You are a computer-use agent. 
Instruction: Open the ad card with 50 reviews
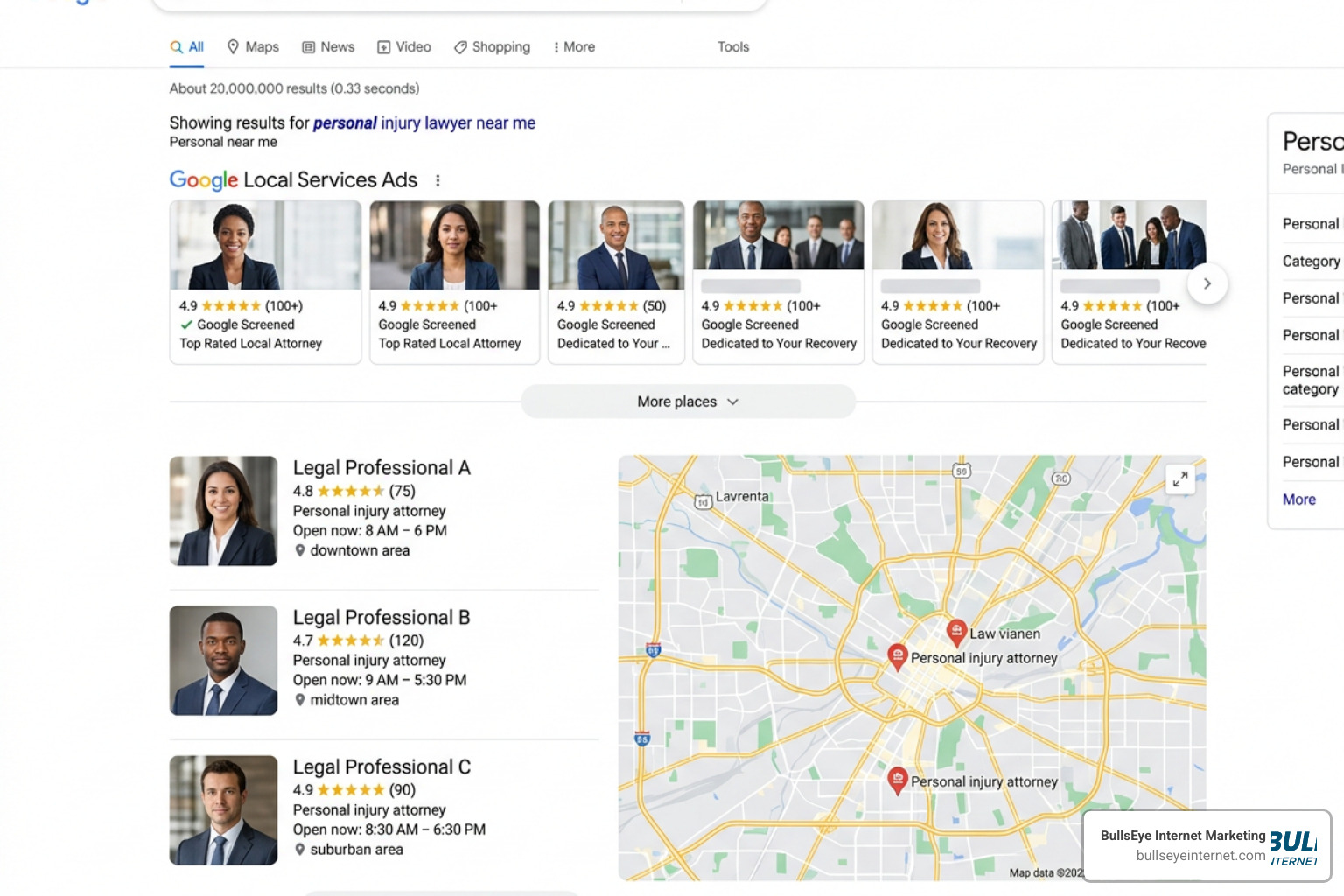coord(616,282)
